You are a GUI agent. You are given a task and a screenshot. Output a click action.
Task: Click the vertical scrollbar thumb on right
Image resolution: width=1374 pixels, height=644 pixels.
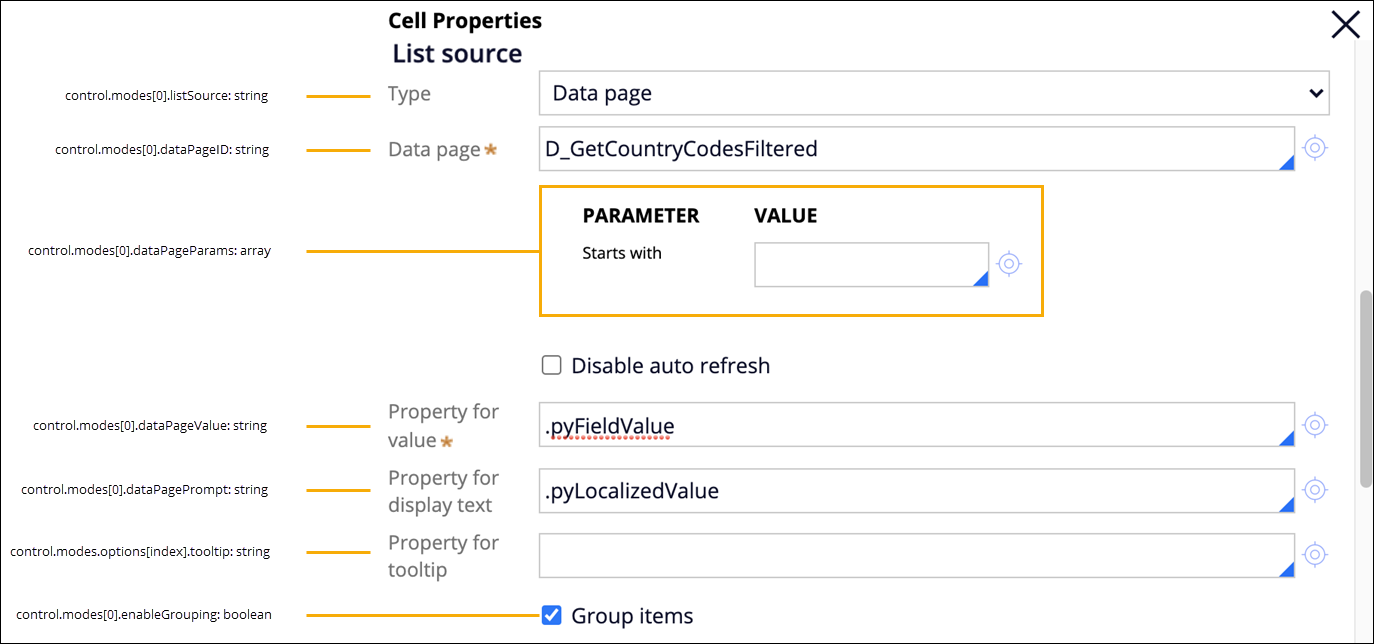point(1365,388)
